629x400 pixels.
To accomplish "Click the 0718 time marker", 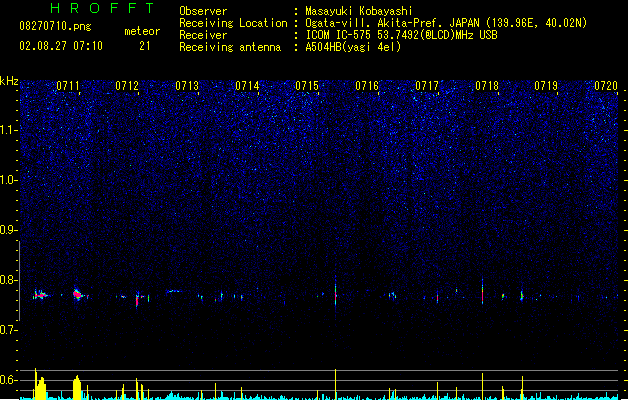I will click(x=487, y=86).
